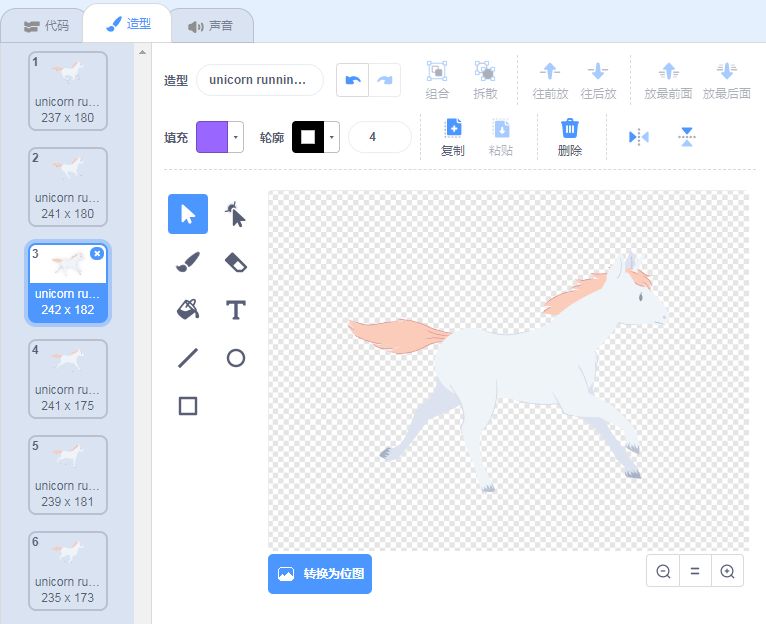Copy selection with 复制
Screen dimensions: 766x624
(453, 137)
